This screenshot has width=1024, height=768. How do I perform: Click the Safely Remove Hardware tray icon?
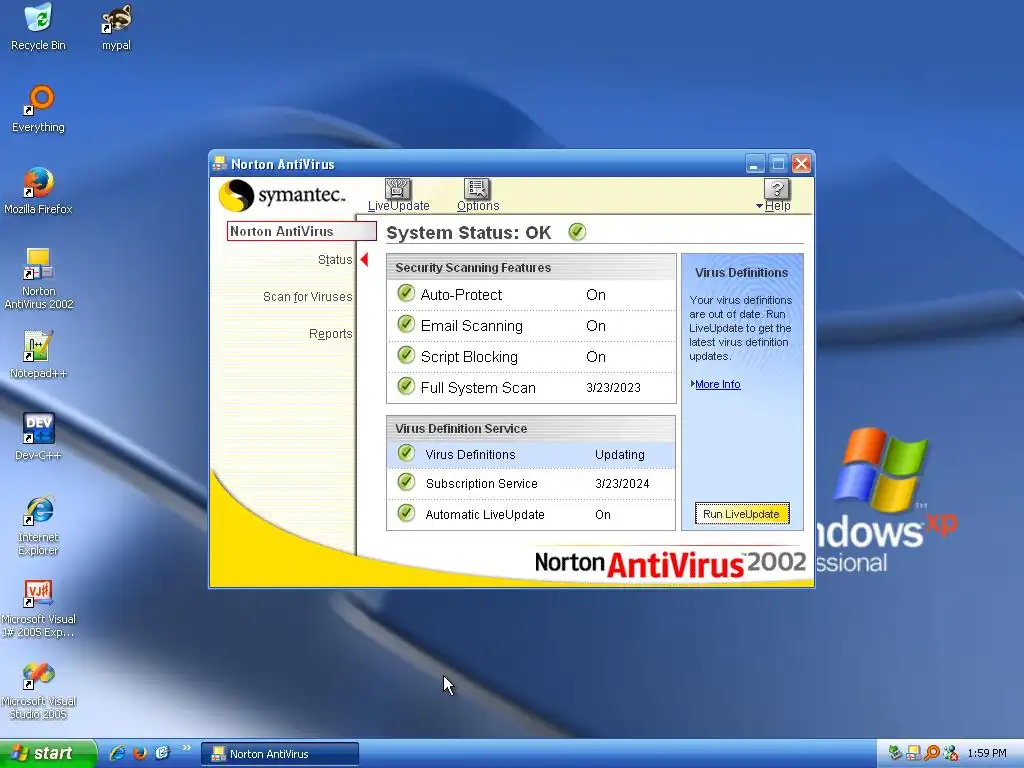coord(895,753)
